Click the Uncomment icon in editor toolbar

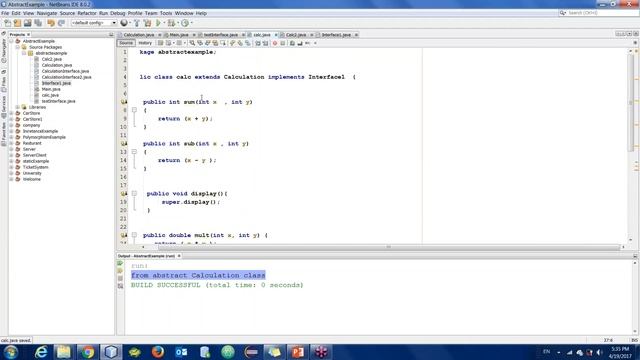(300, 43)
